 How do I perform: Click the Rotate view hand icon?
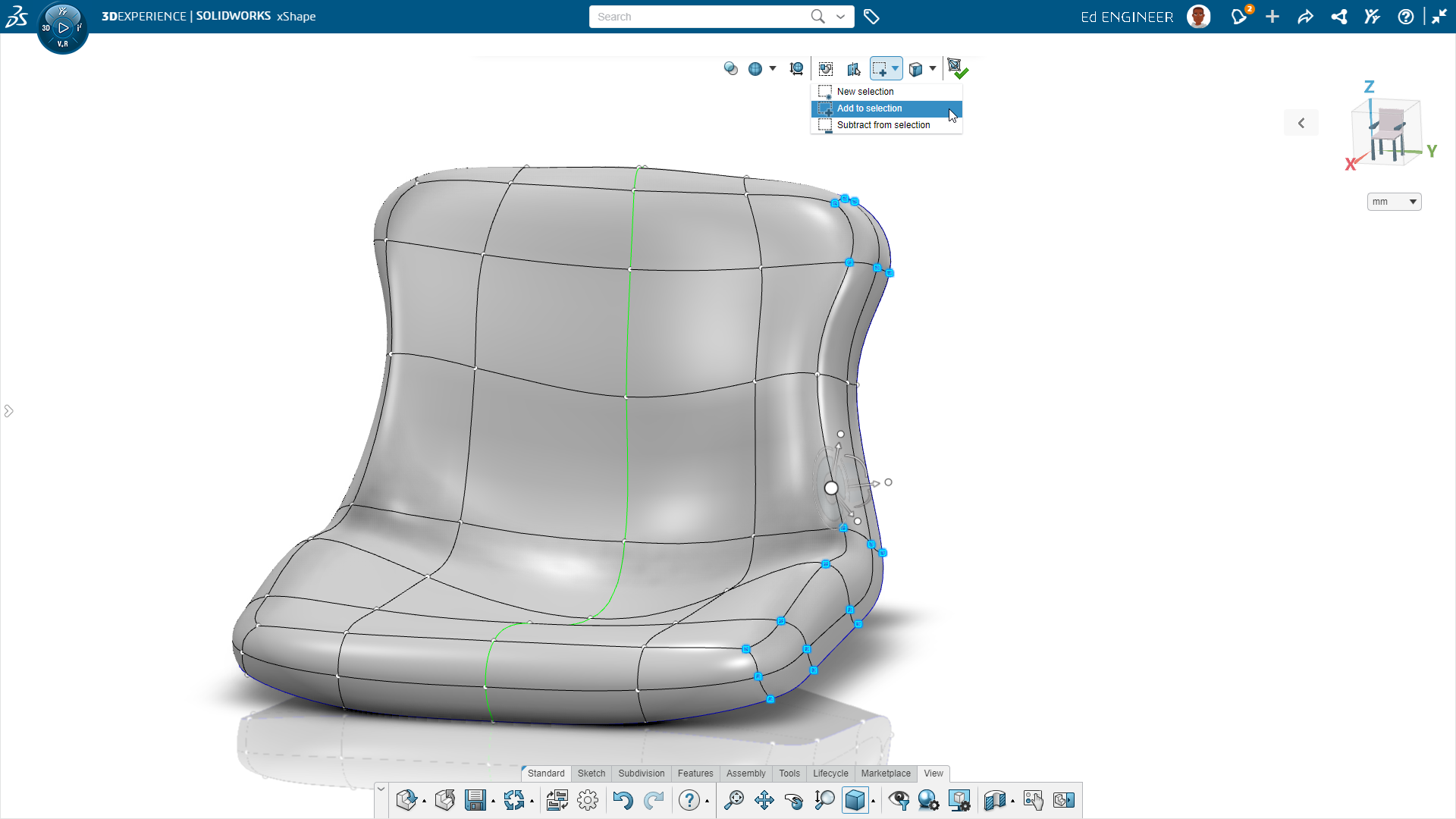793,800
